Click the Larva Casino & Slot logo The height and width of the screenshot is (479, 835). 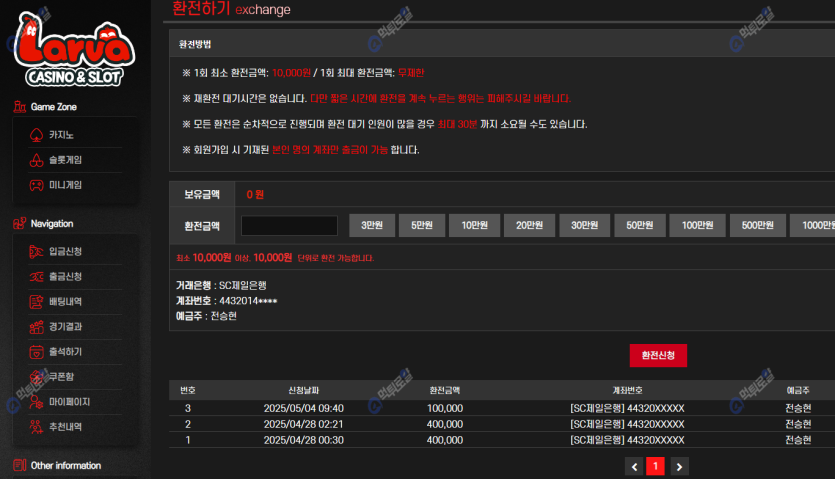76,50
